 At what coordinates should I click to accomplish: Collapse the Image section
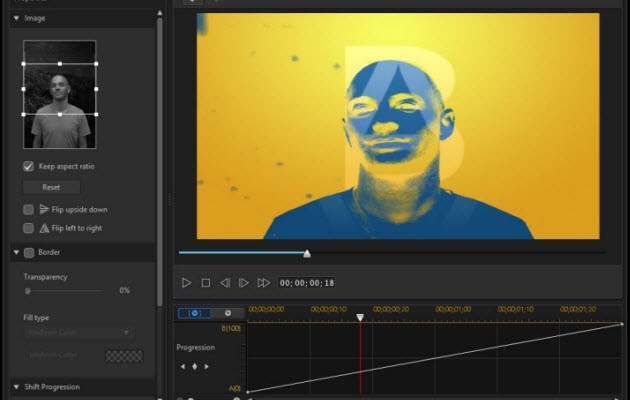tap(16, 18)
